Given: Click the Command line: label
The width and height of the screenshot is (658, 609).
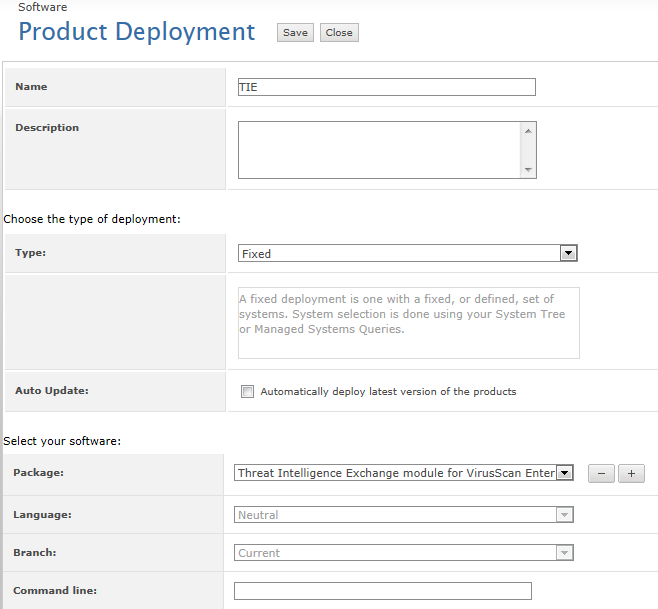Looking at the screenshot, I should (55, 591).
